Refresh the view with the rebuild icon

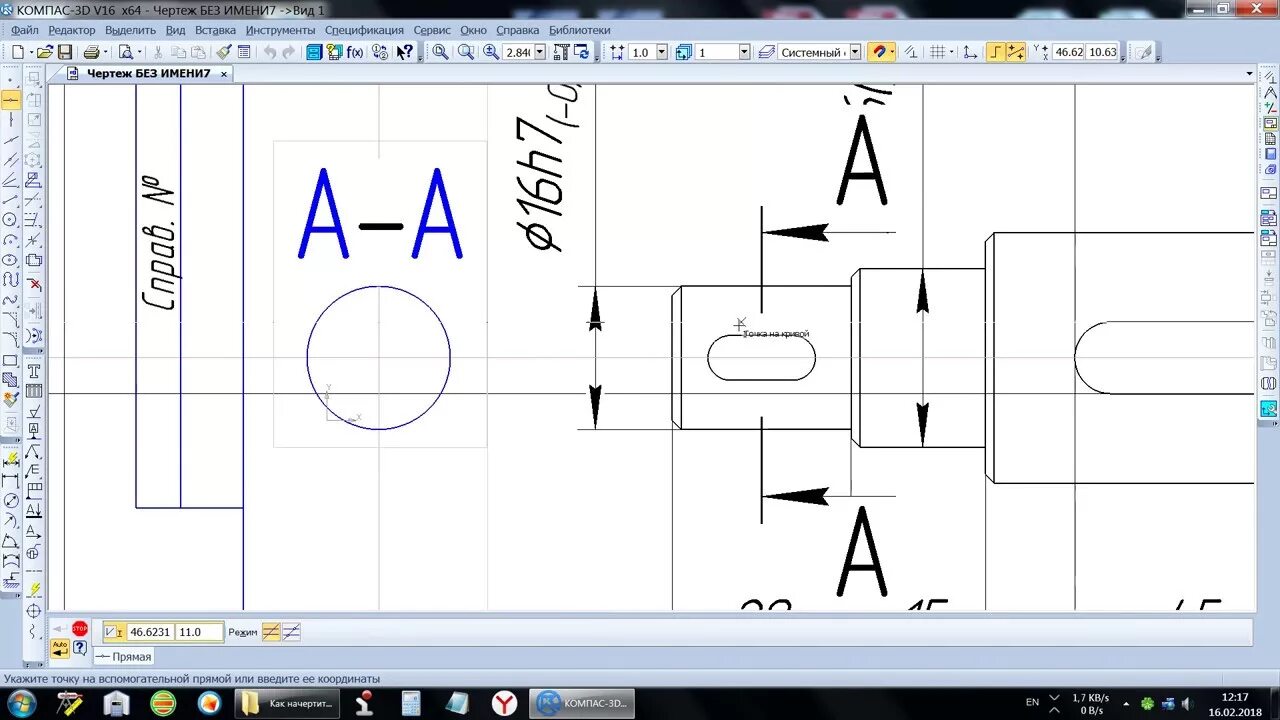point(580,52)
